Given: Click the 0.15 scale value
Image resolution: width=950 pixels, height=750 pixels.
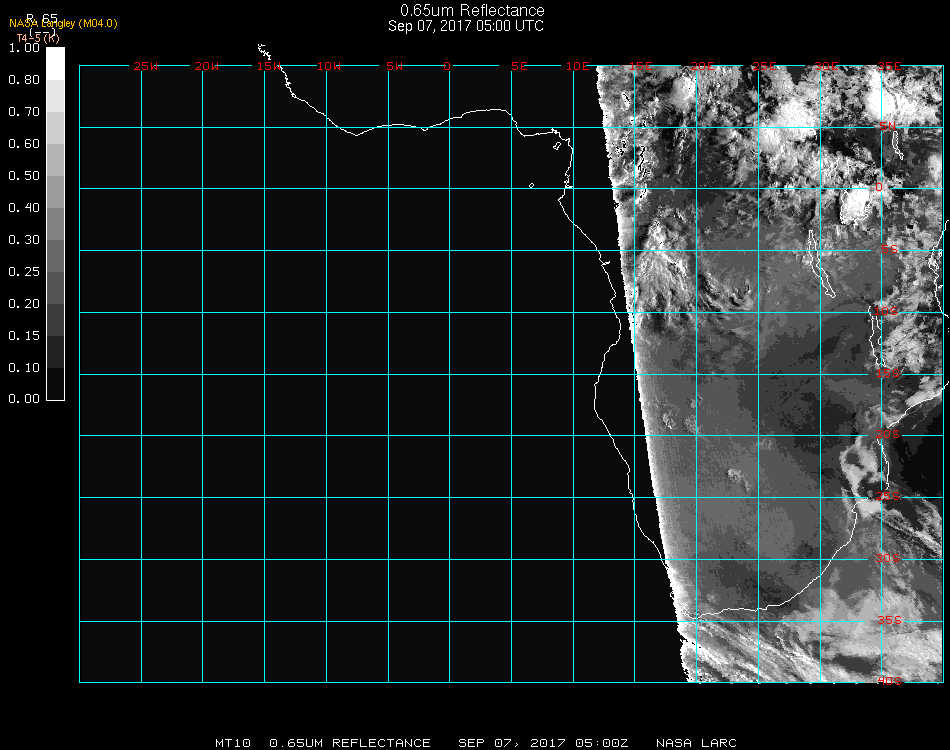Looking at the screenshot, I should click(x=24, y=336).
